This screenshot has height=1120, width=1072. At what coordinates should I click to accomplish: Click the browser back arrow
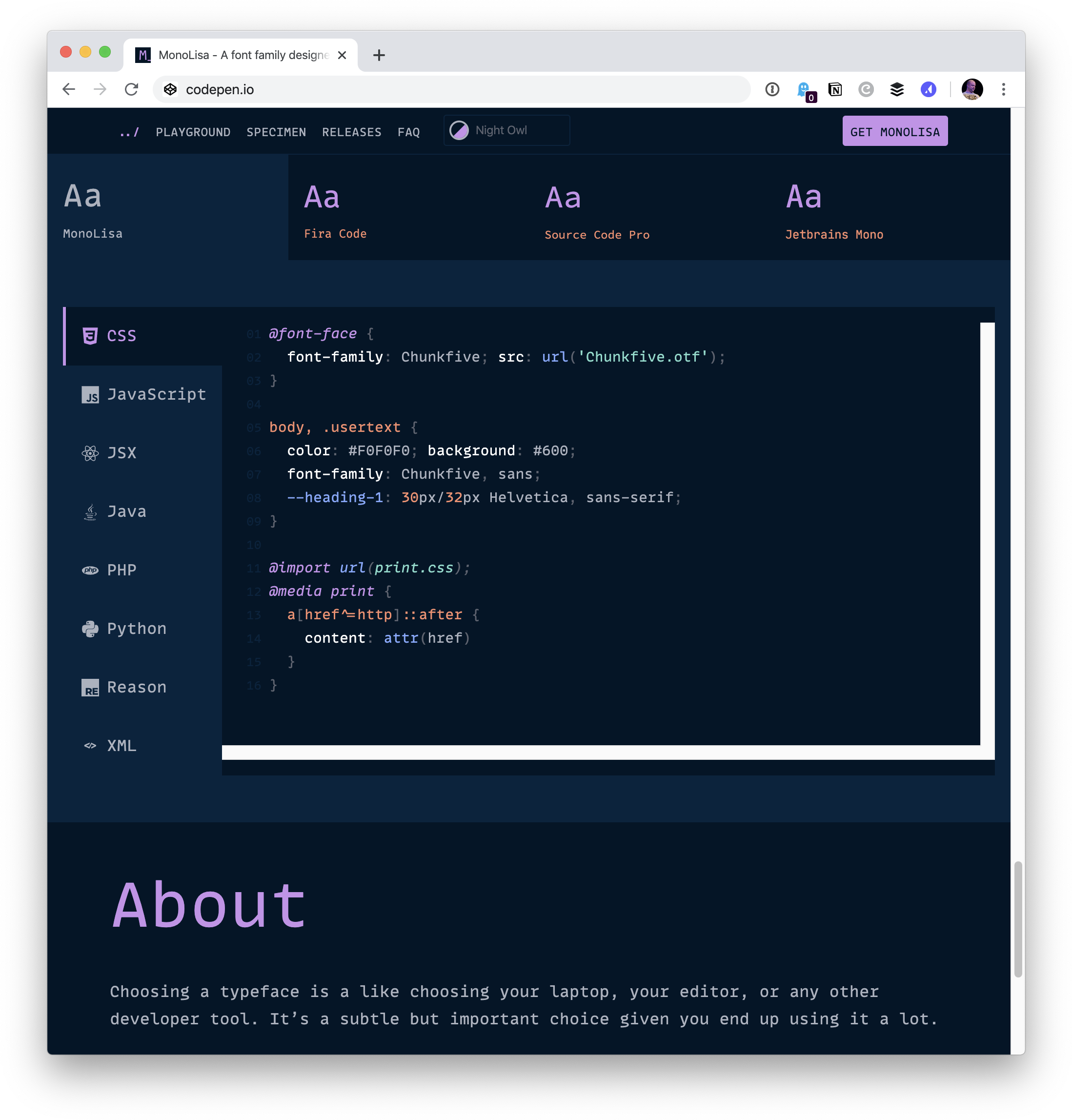tap(69, 89)
